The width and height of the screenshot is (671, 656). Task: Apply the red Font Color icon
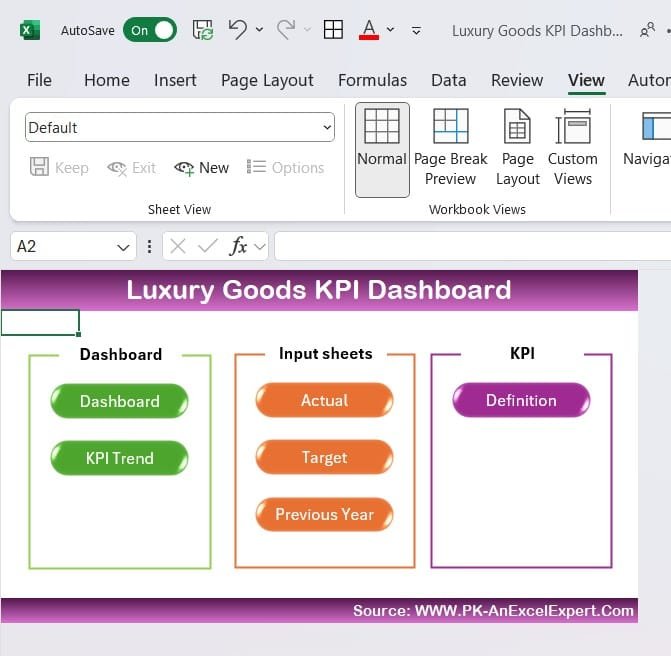[x=368, y=30]
